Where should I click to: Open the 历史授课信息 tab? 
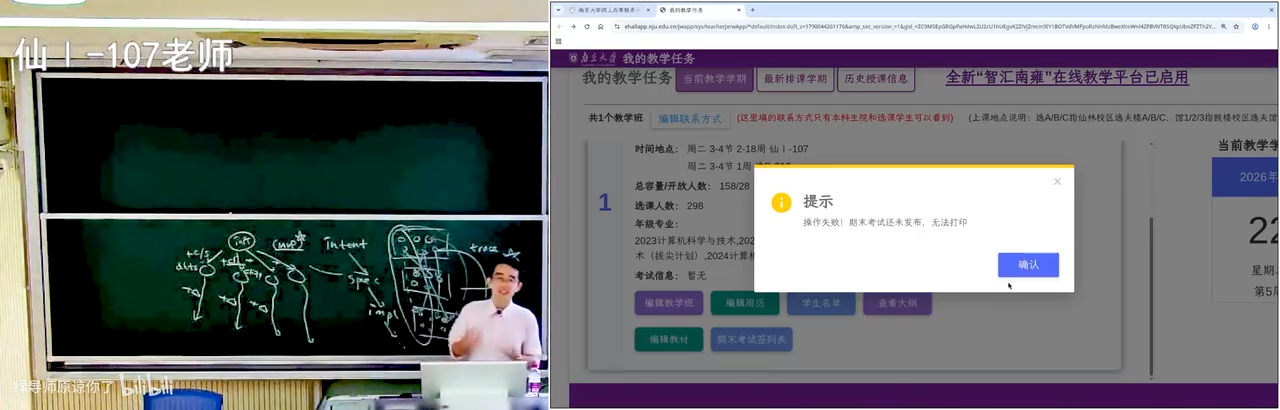[875, 78]
